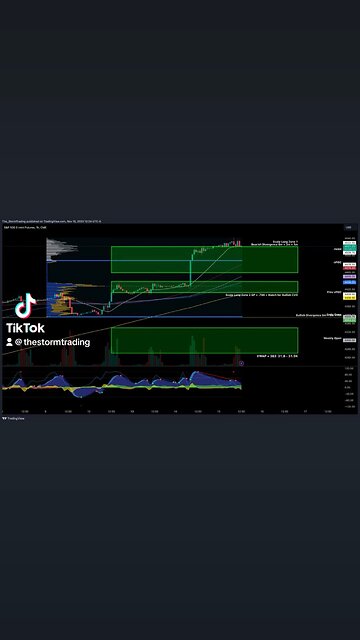Select the middle green long zone box
Screen dimensions: 360x640
(204, 287)
